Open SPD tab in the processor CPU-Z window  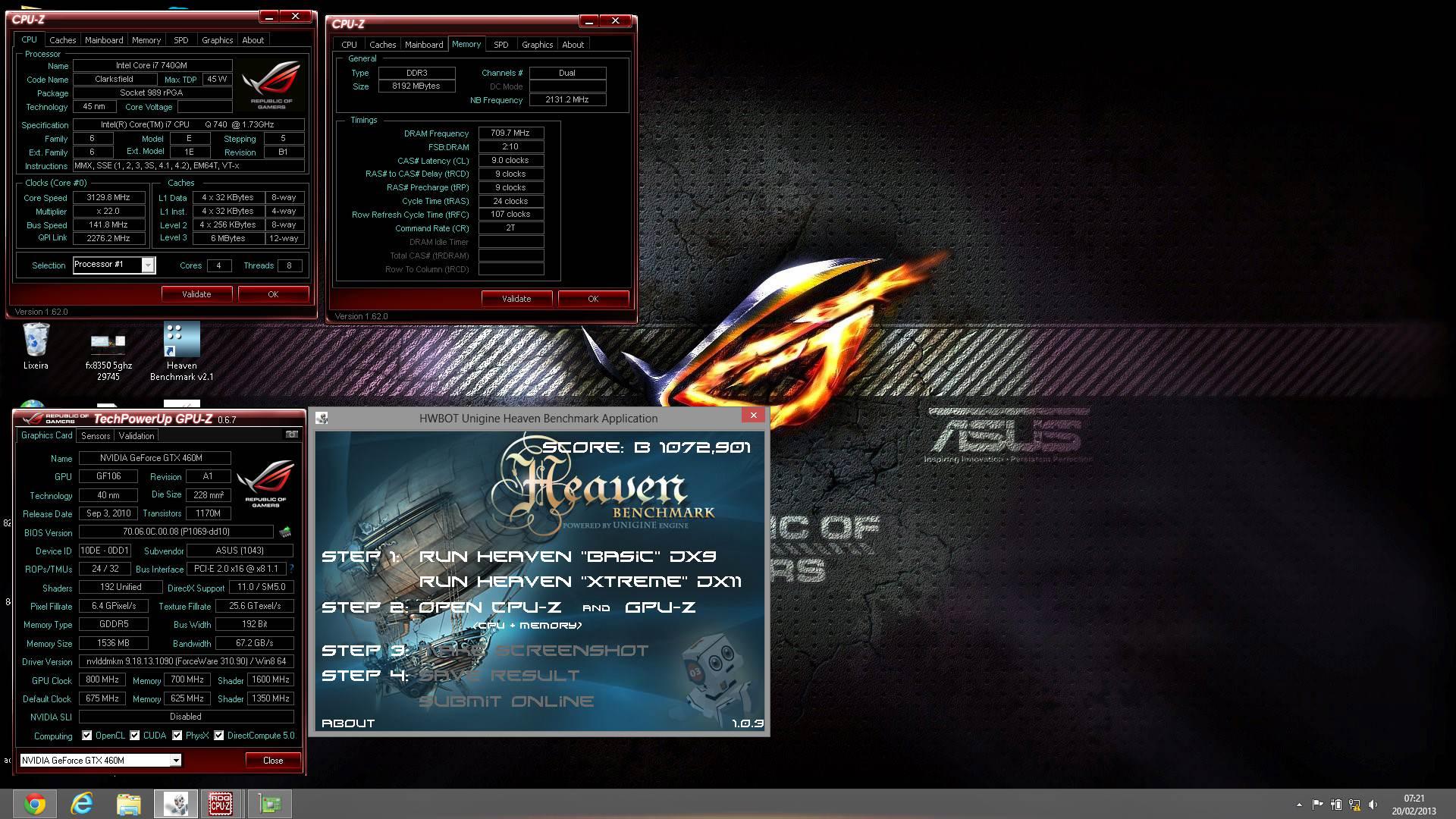click(180, 40)
